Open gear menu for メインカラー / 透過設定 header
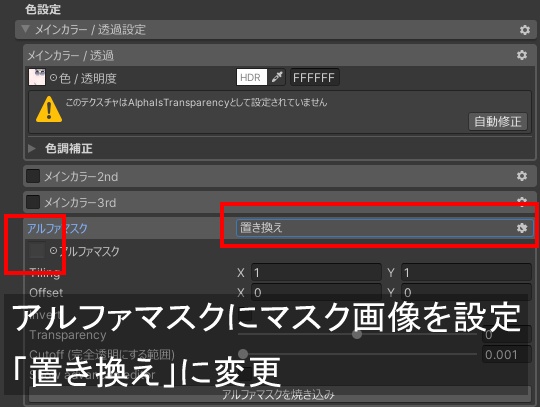Image resolution: width=540 pixels, height=407 pixels. click(x=525, y=30)
